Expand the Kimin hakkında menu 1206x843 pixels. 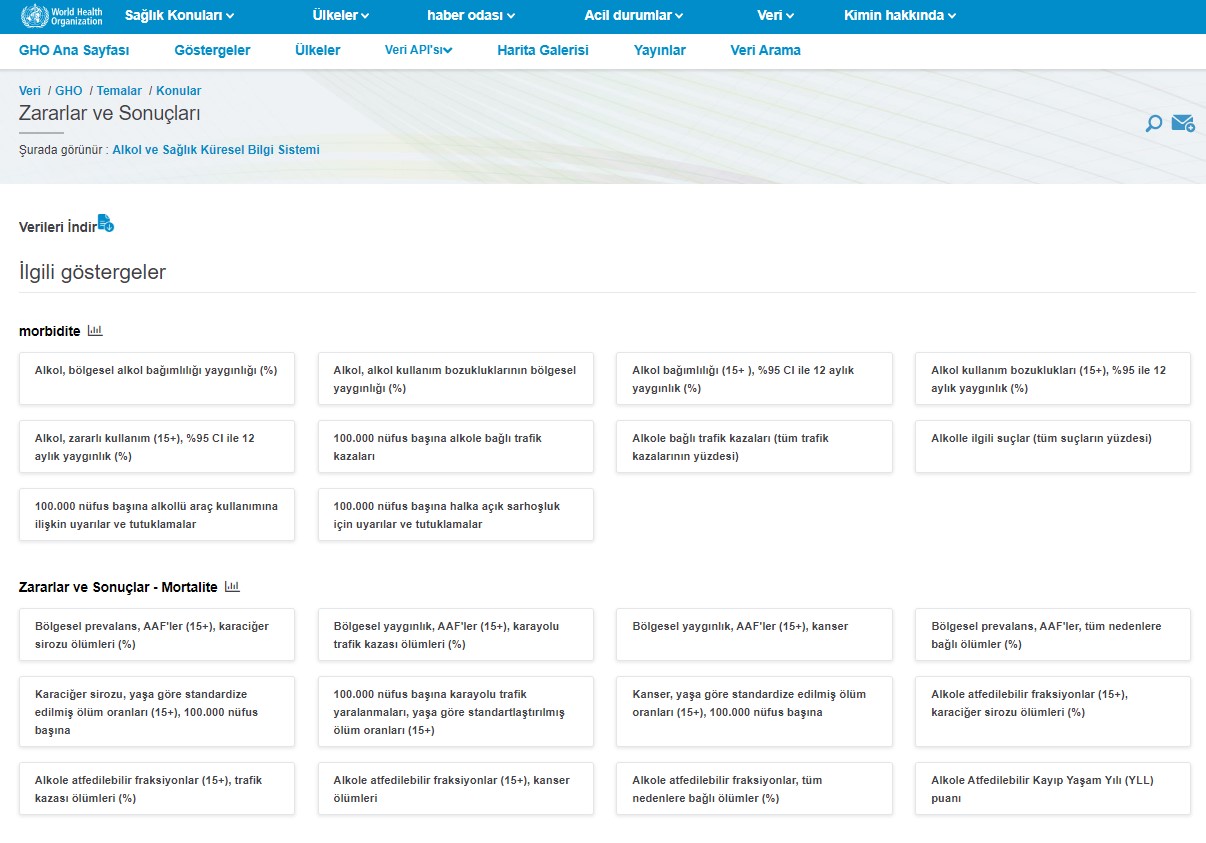pos(900,15)
